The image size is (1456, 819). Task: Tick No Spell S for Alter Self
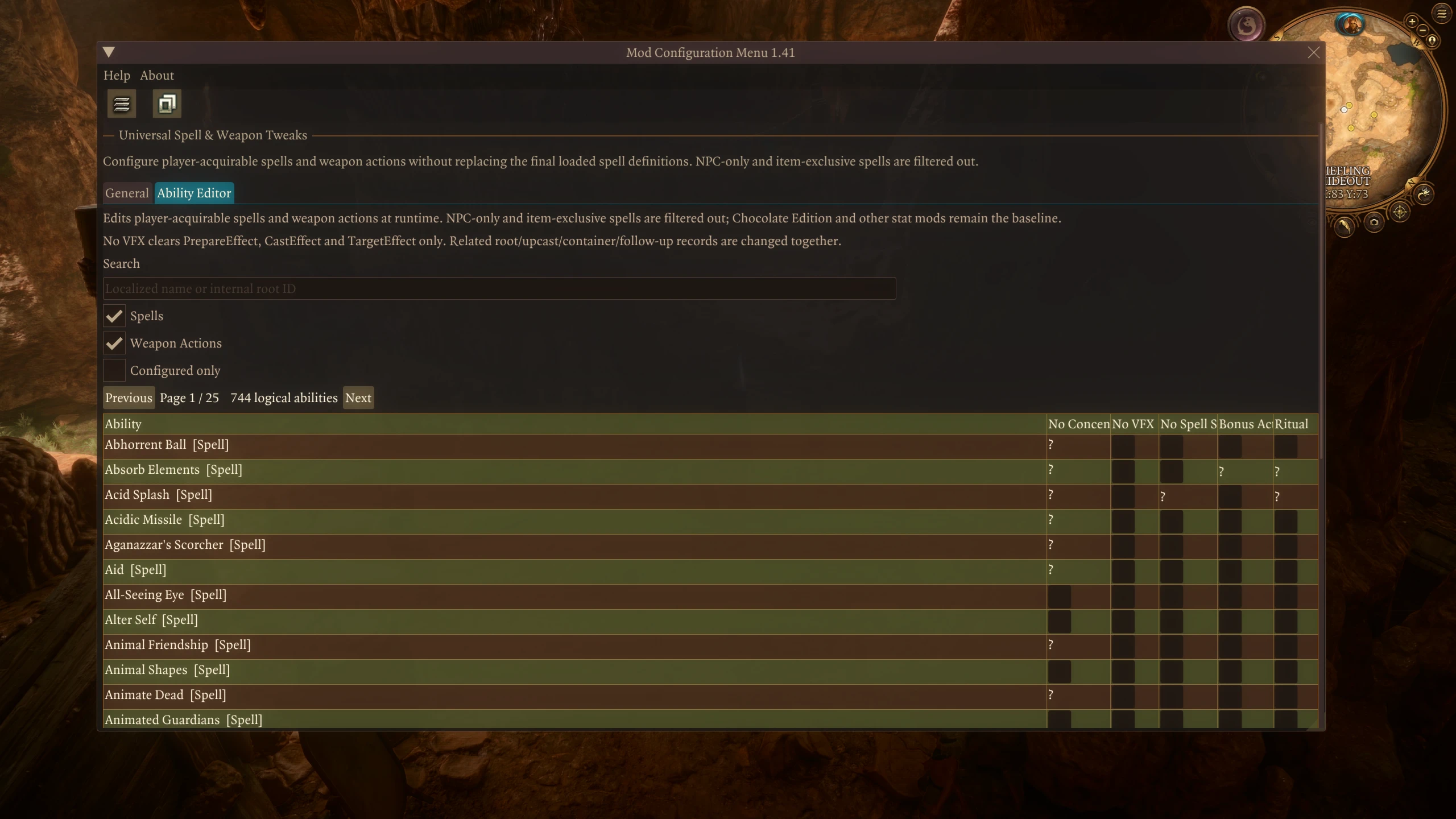(1172, 622)
